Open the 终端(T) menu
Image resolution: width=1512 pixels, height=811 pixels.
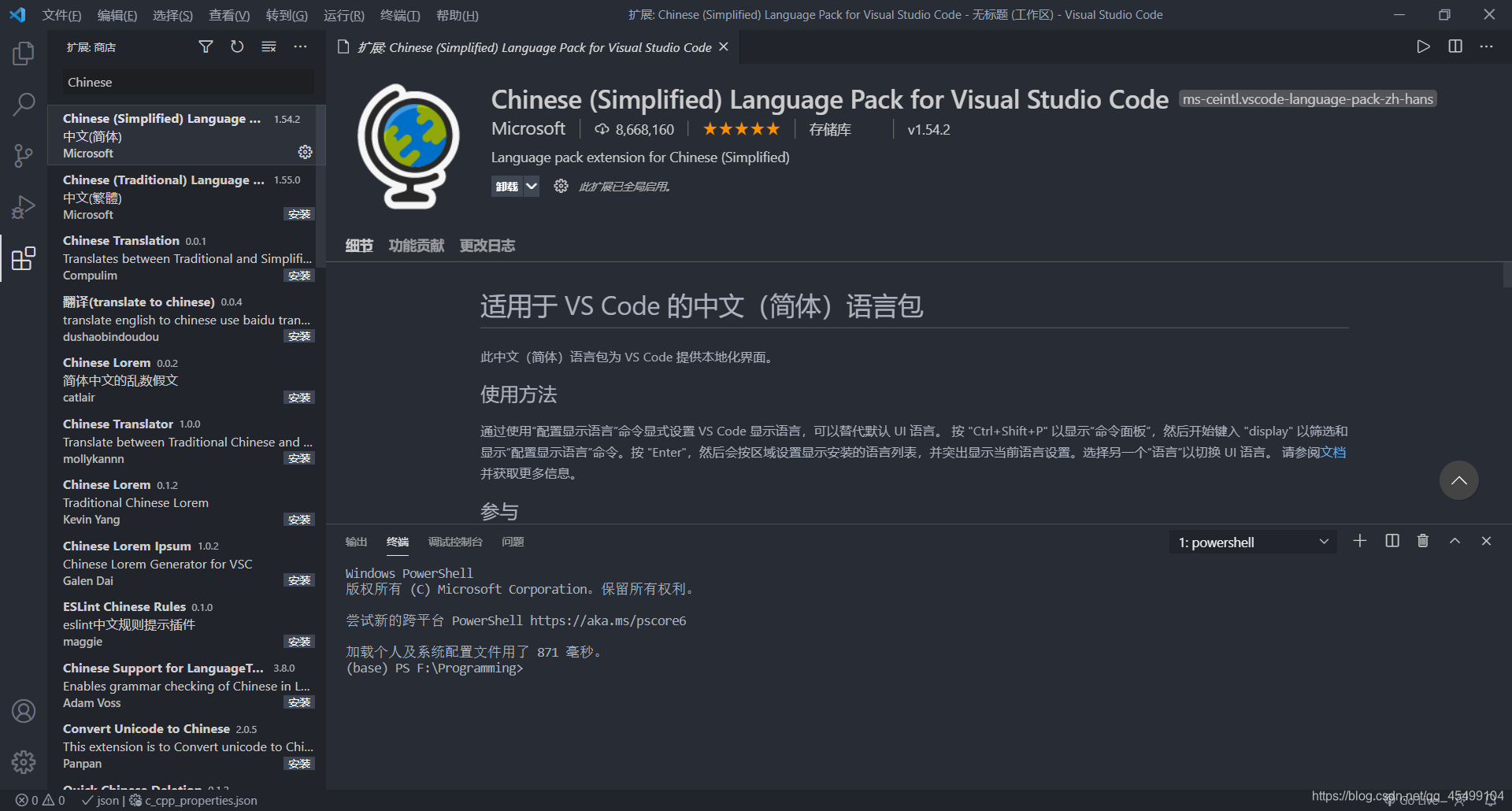[x=400, y=15]
